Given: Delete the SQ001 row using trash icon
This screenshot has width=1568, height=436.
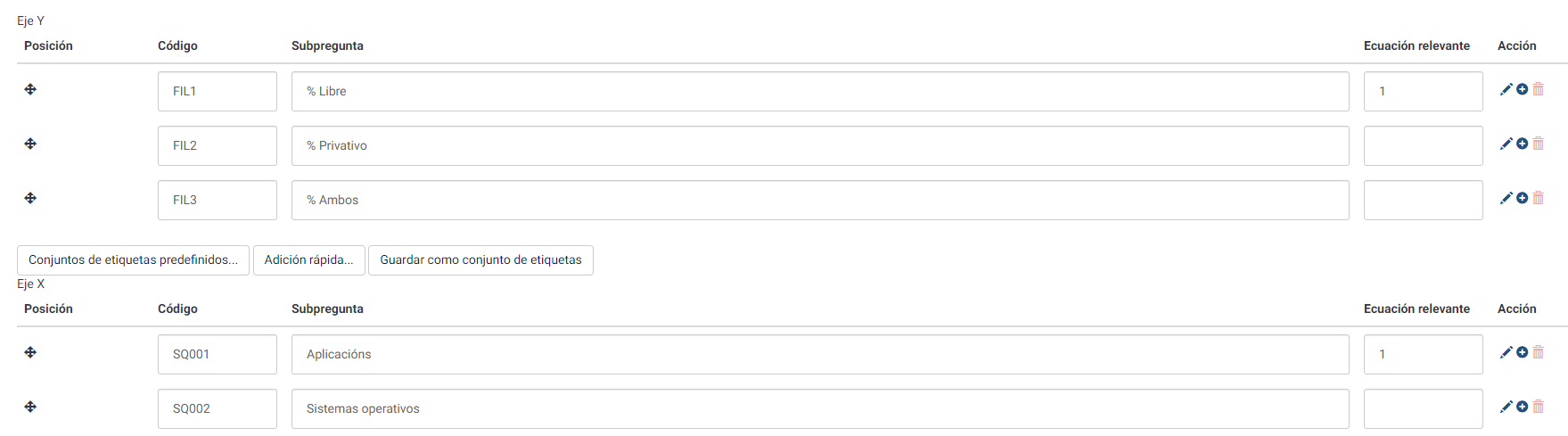Looking at the screenshot, I should pyautogui.click(x=1539, y=352).
